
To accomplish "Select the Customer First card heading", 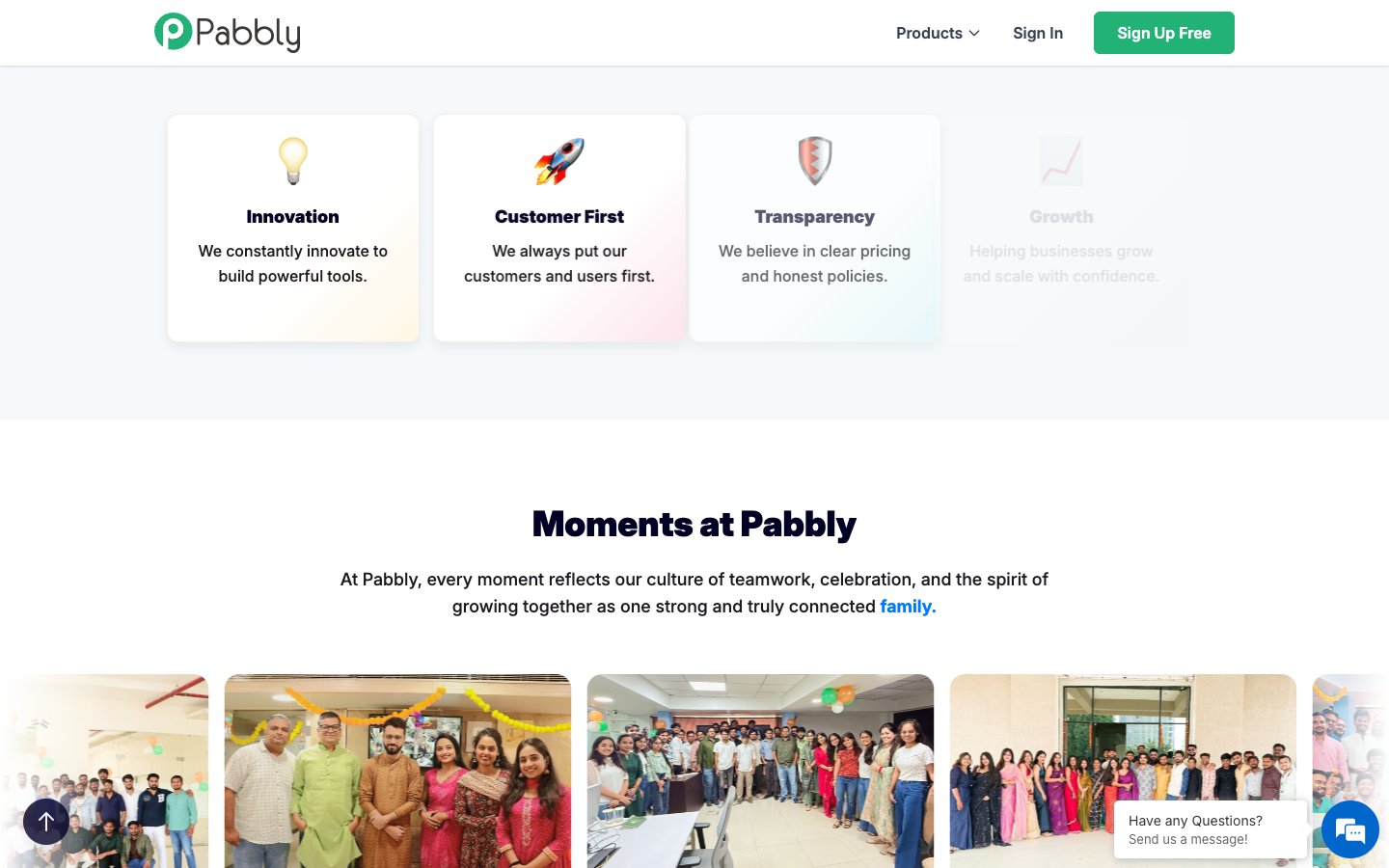I will pyautogui.click(x=559, y=217).
